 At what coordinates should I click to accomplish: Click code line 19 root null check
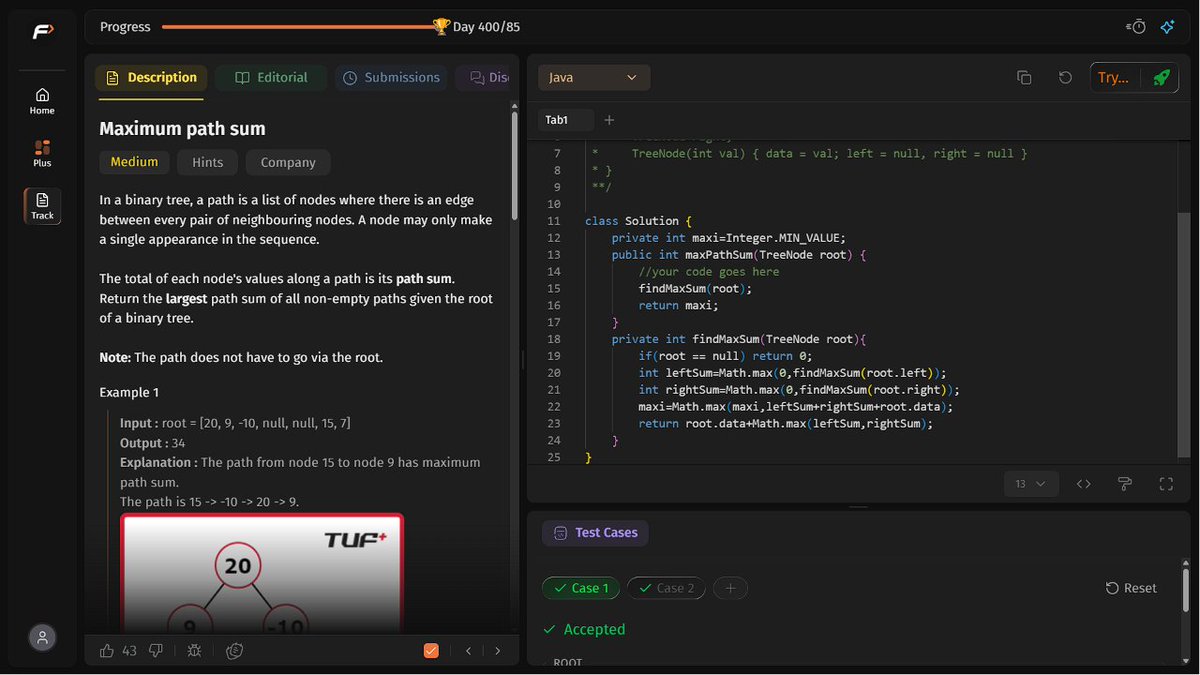click(x=726, y=355)
